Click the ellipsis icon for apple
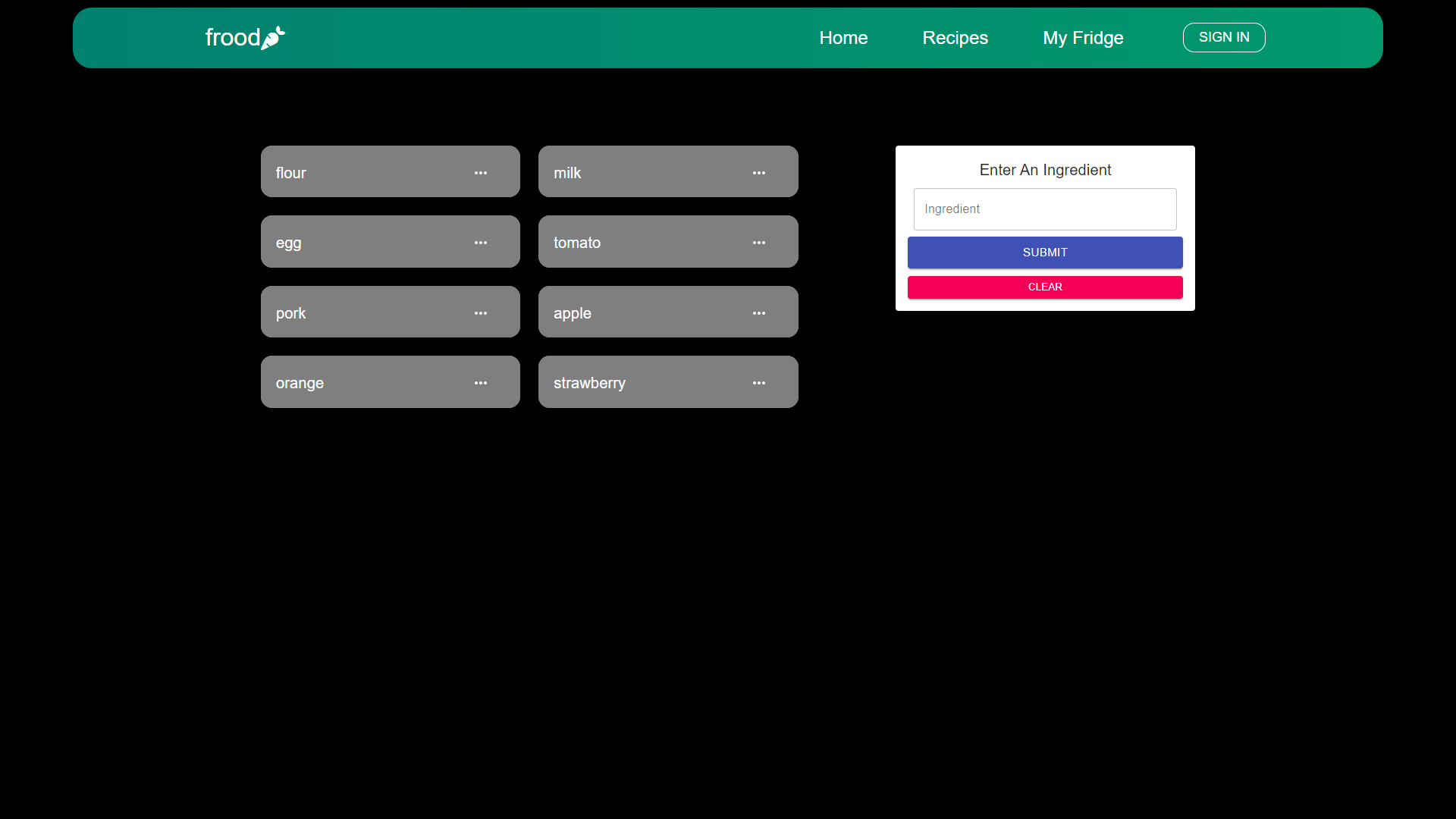This screenshot has width=1456, height=819. coord(758,313)
